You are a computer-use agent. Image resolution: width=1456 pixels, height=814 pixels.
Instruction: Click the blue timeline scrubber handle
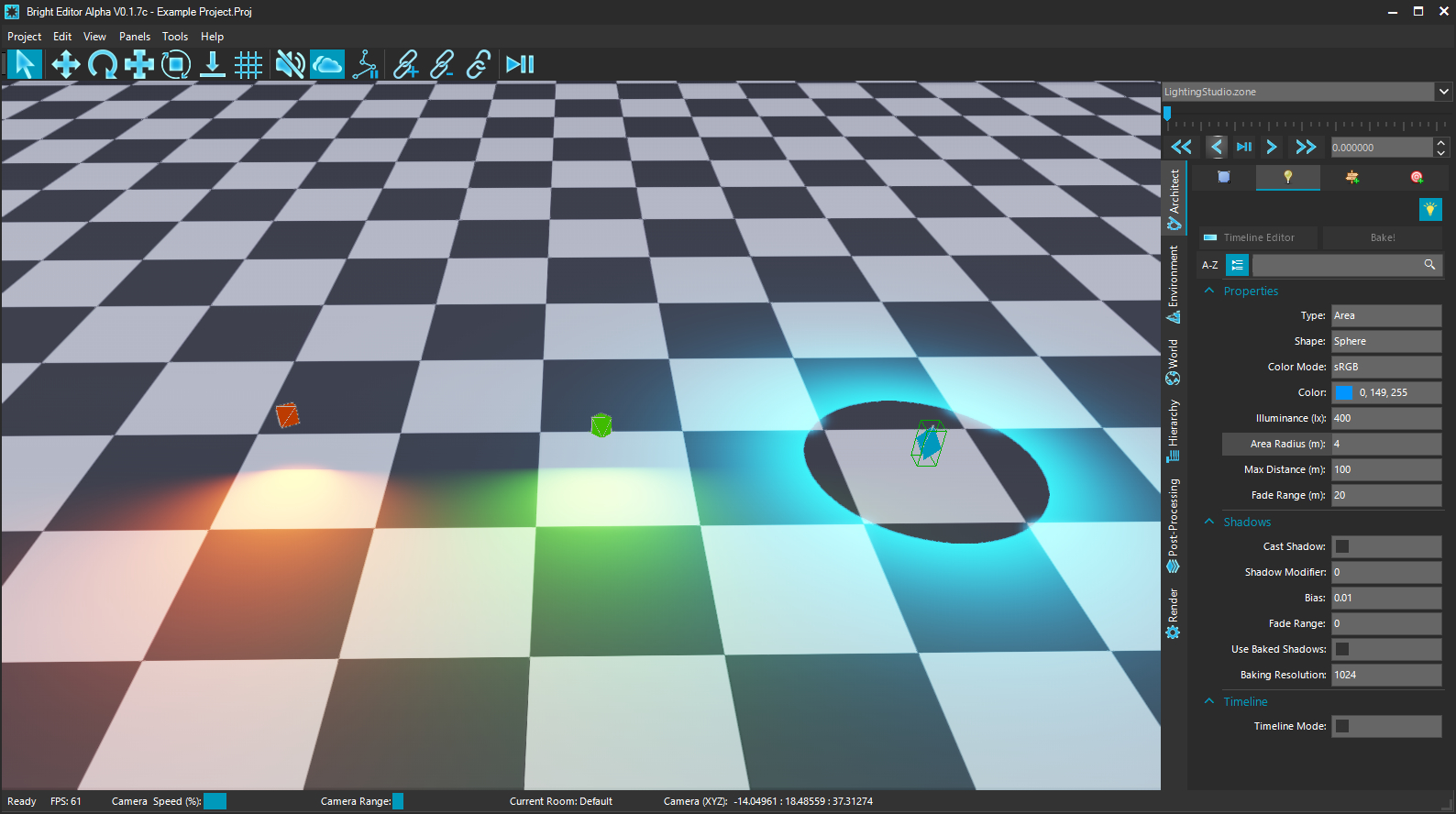1167,114
